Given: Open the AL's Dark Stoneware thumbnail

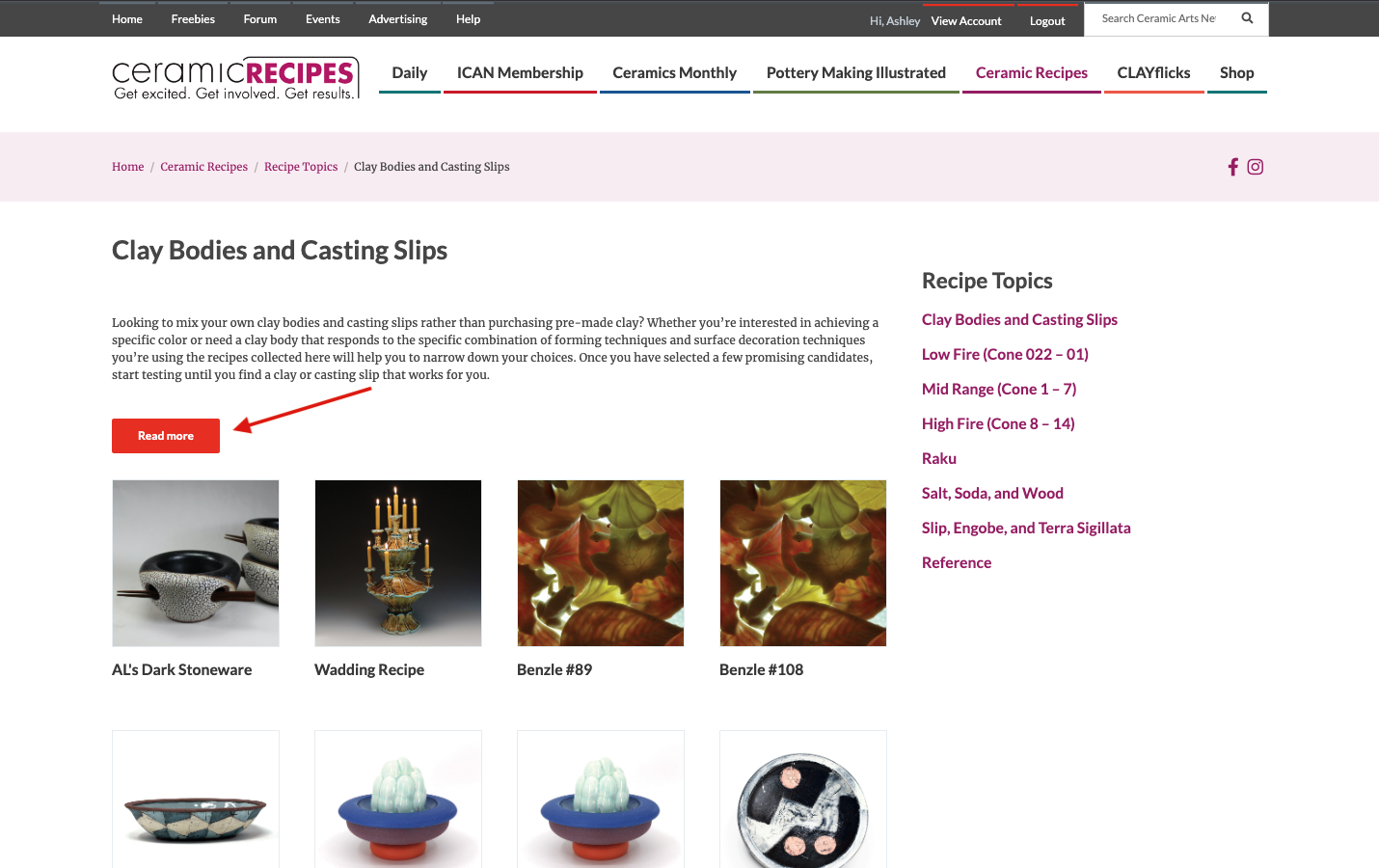Looking at the screenshot, I should click(196, 563).
